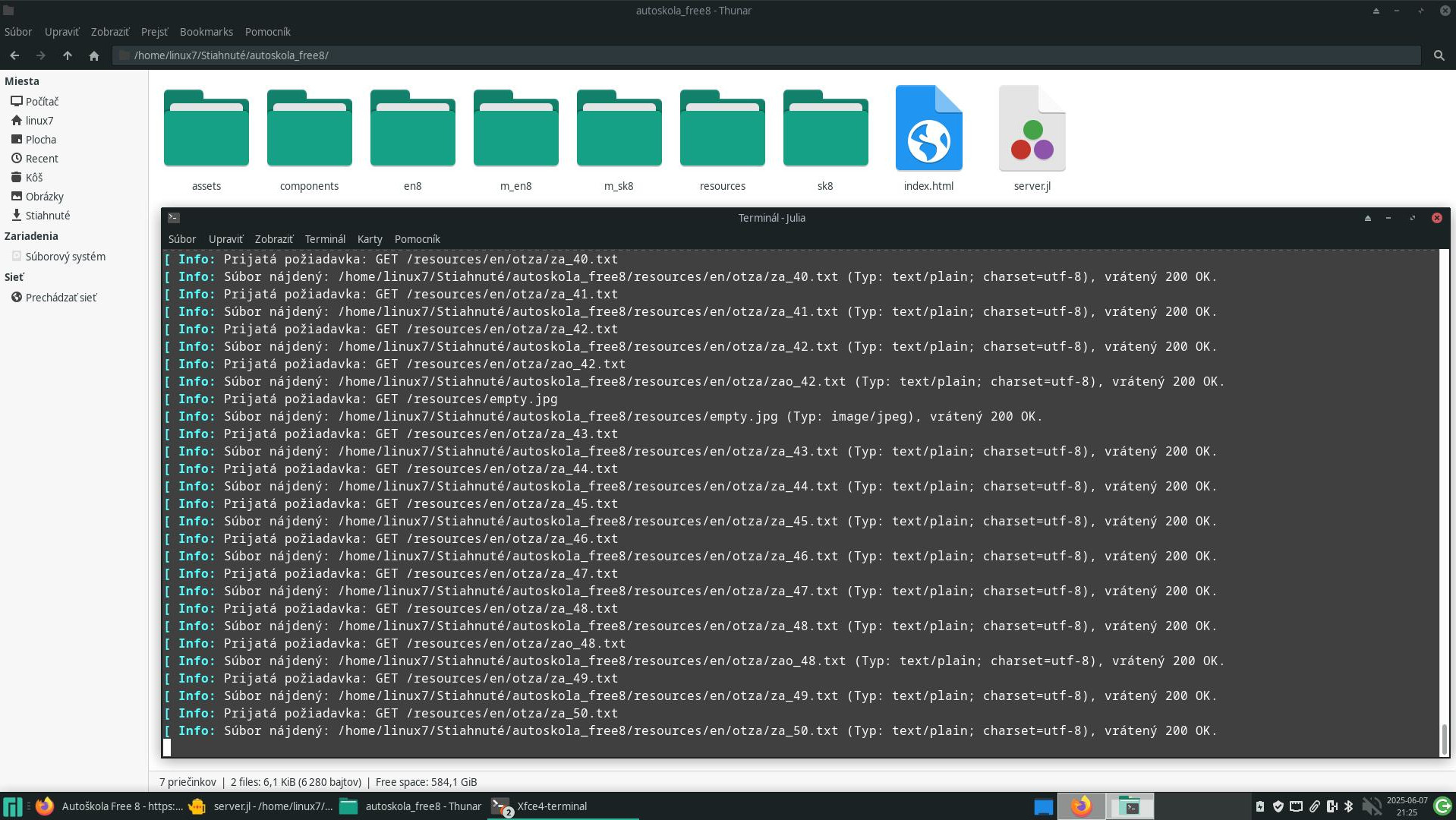1456x820 pixels.
Task: Open the Home folder via toolbar icon
Action: [93, 55]
